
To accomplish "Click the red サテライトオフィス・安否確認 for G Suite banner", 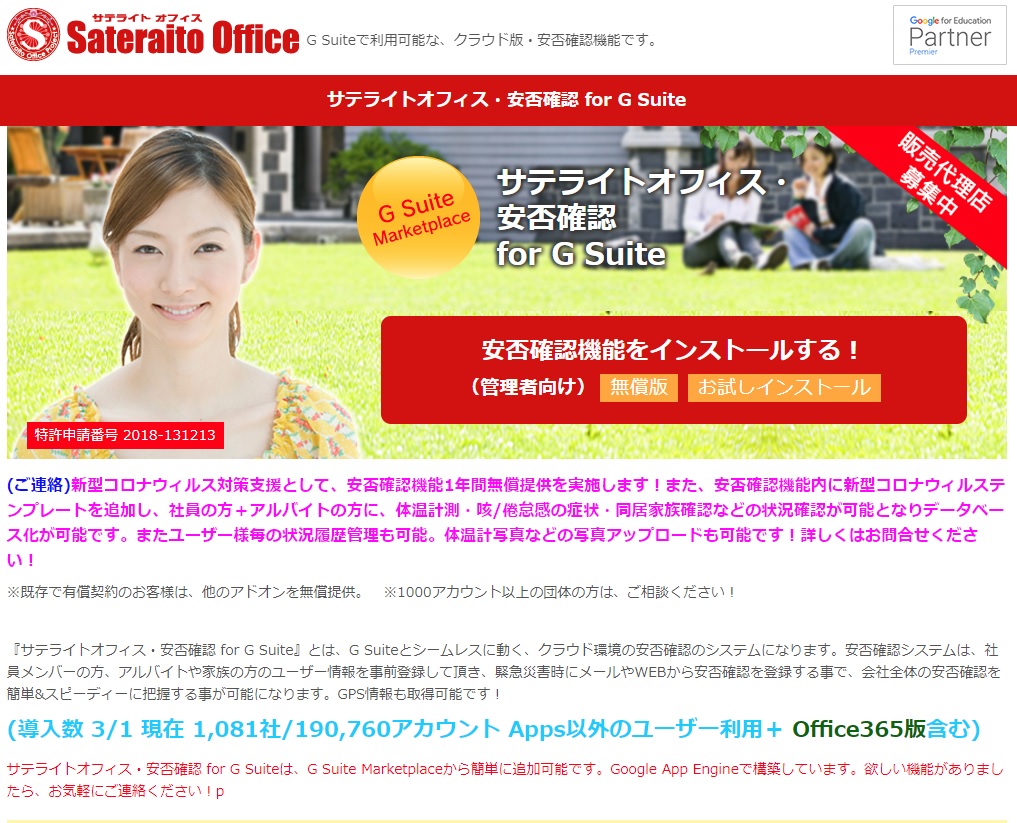I will pyautogui.click(x=508, y=100).
